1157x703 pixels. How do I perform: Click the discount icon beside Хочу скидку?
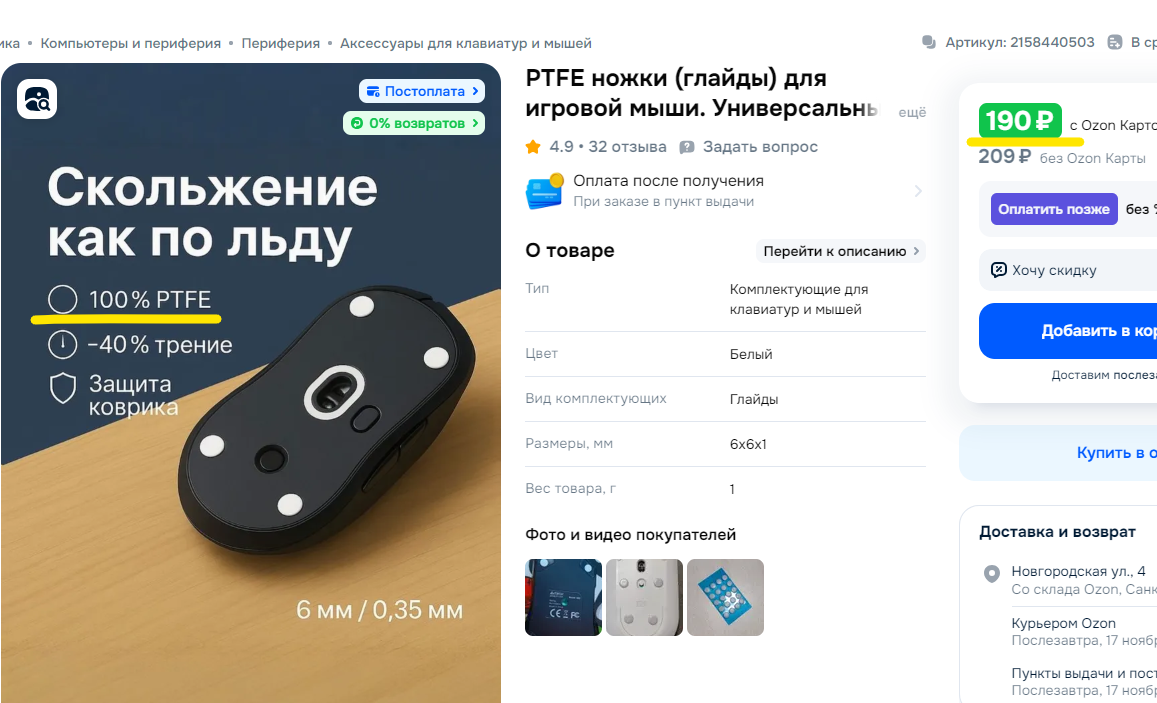tap(998, 270)
